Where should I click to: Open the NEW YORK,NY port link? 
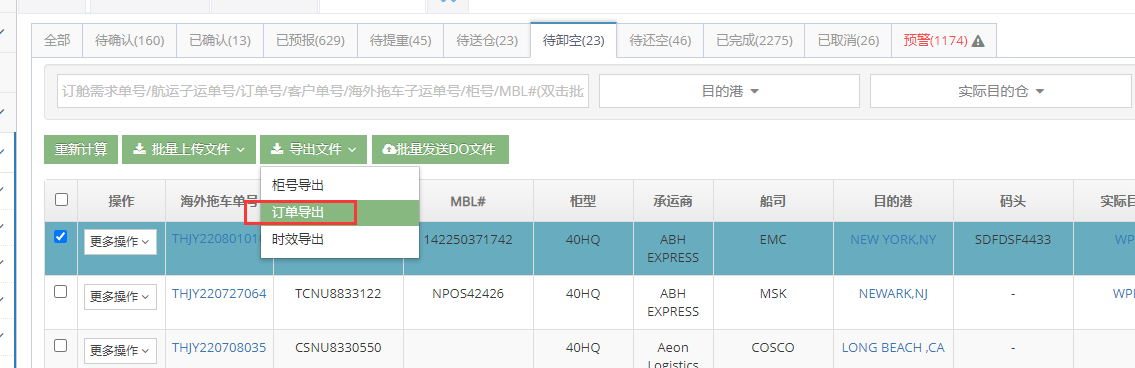tap(893, 239)
